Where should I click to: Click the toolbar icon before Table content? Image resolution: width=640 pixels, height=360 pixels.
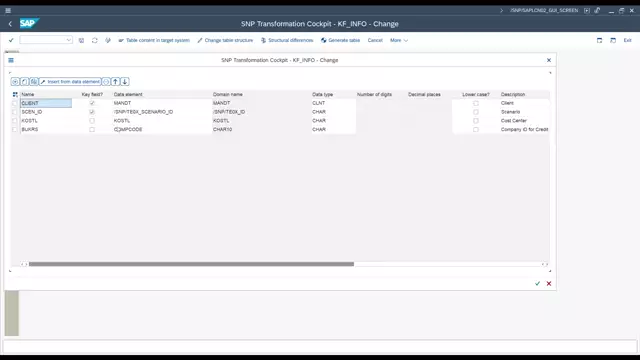108,40
